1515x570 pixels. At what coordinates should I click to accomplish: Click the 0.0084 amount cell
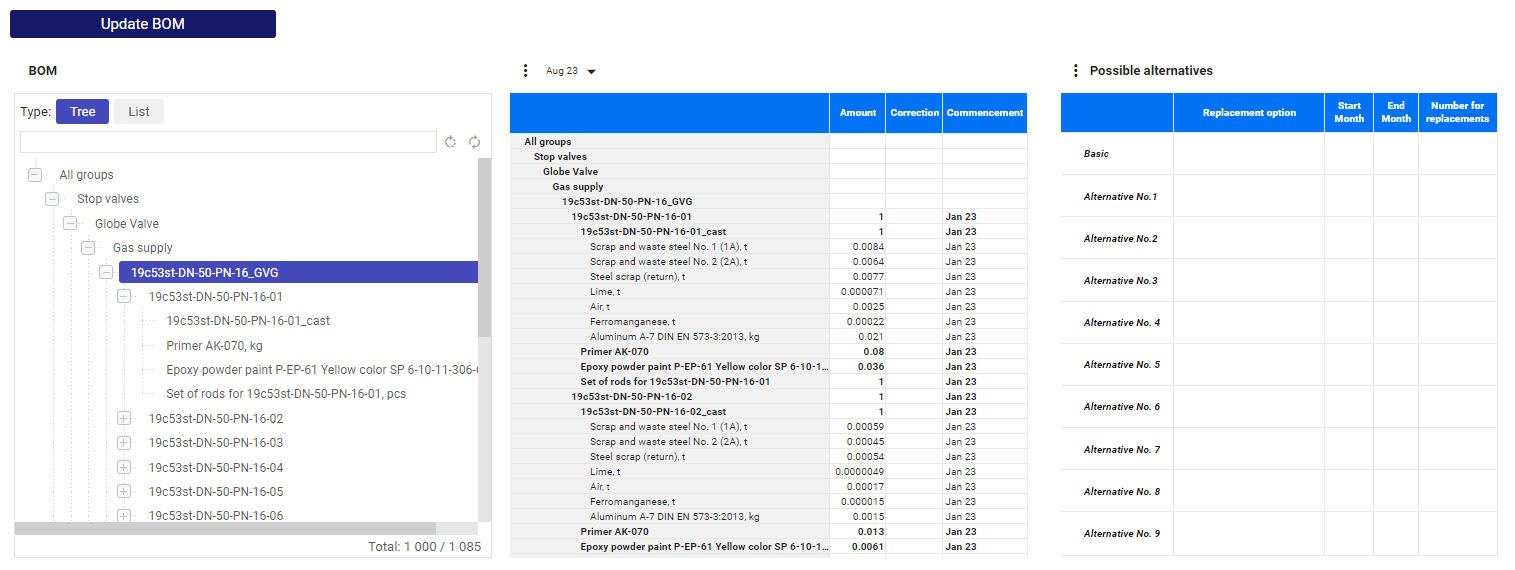click(x=857, y=246)
